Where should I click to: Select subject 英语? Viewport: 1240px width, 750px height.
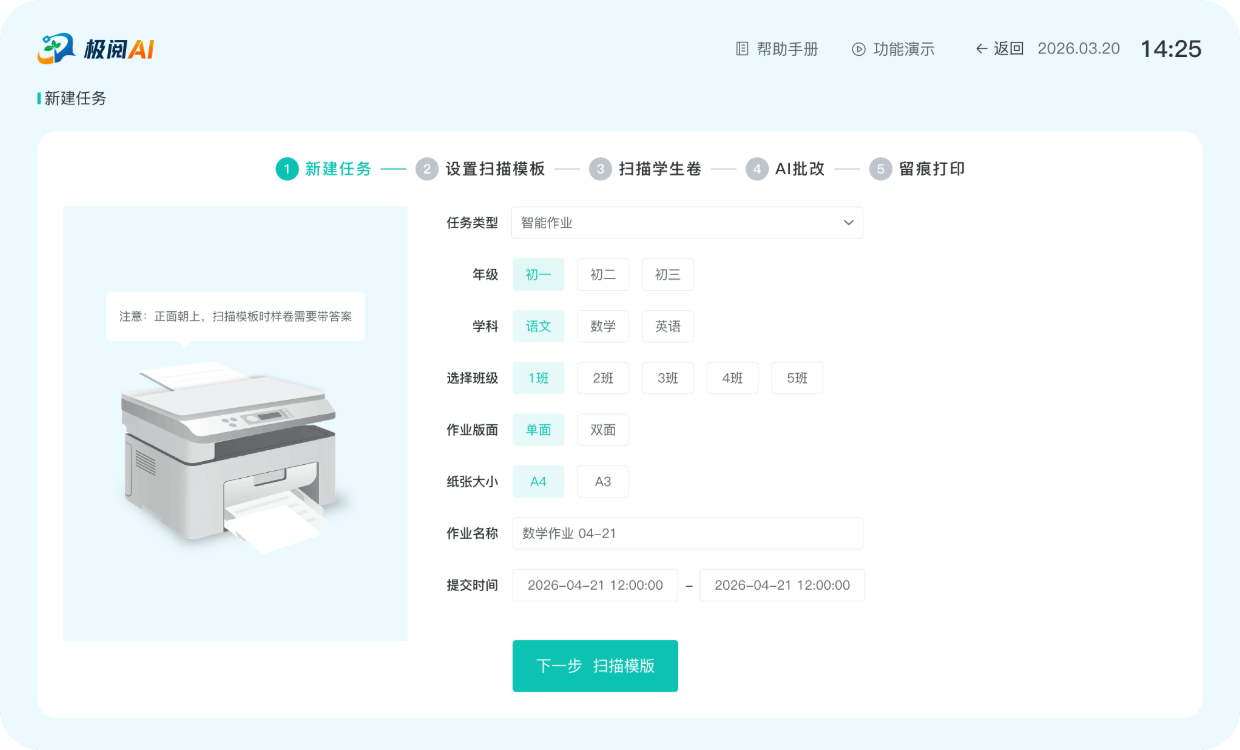pos(668,326)
